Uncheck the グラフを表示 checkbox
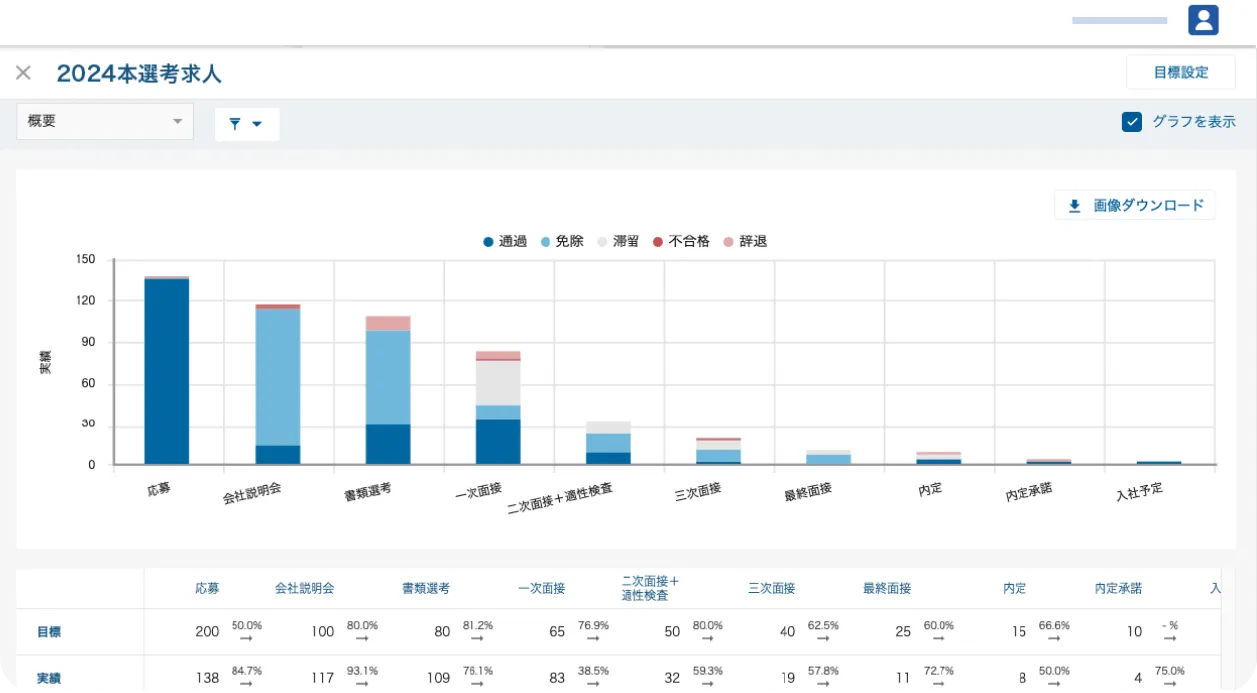This screenshot has width=1257, height=693. point(1132,122)
